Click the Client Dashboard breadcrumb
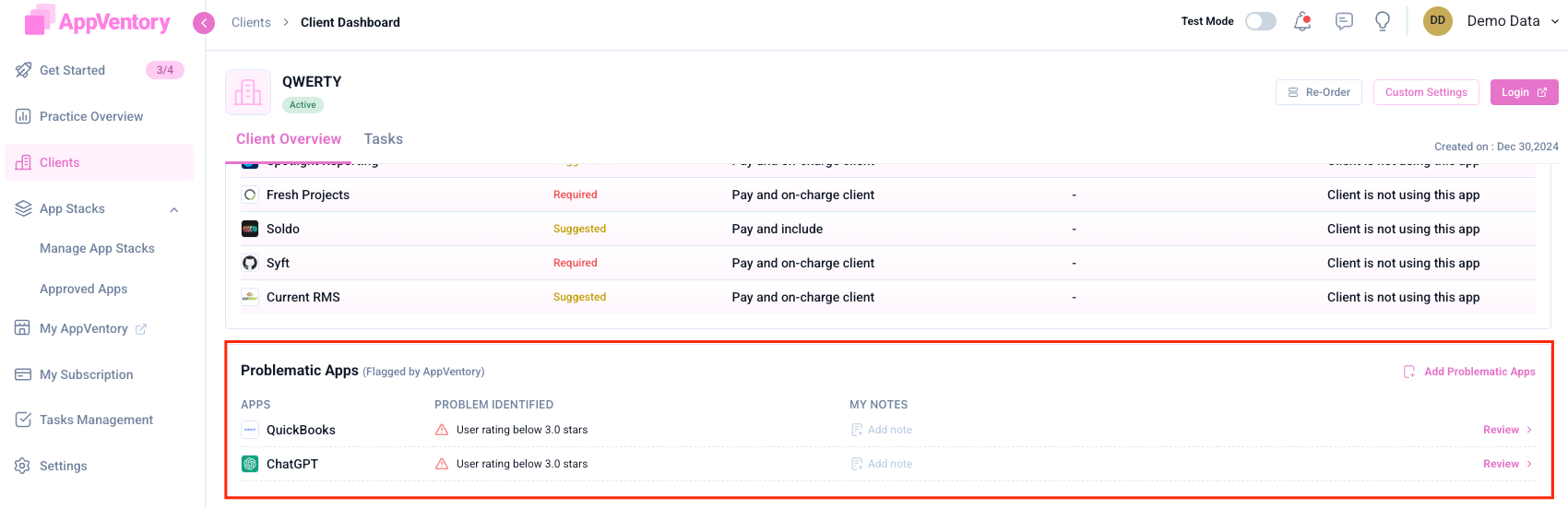The height and width of the screenshot is (509, 1568). coord(350,22)
